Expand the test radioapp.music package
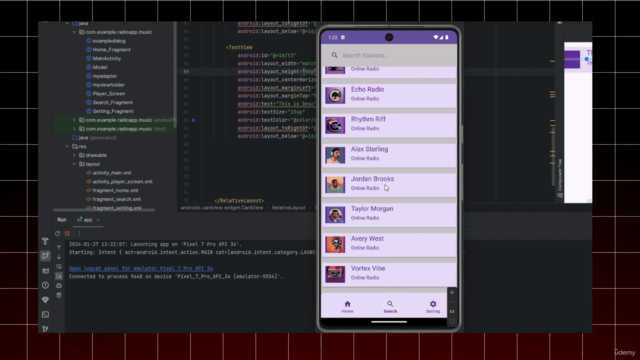This screenshot has width=640, height=360. point(74,129)
